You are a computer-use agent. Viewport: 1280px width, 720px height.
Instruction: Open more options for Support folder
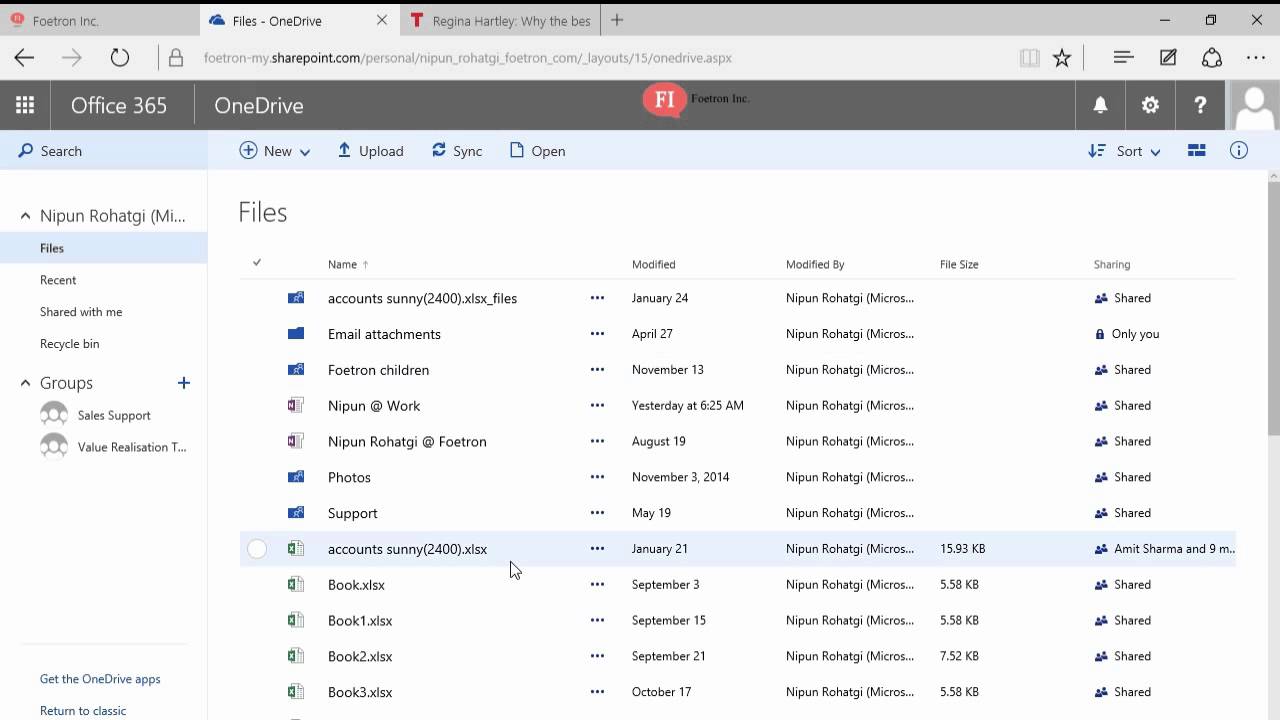coord(597,513)
